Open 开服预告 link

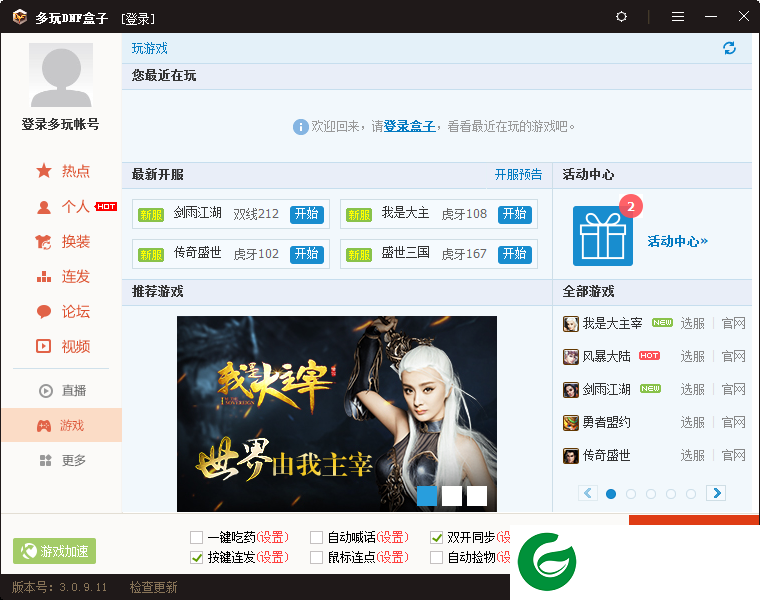click(x=518, y=174)
